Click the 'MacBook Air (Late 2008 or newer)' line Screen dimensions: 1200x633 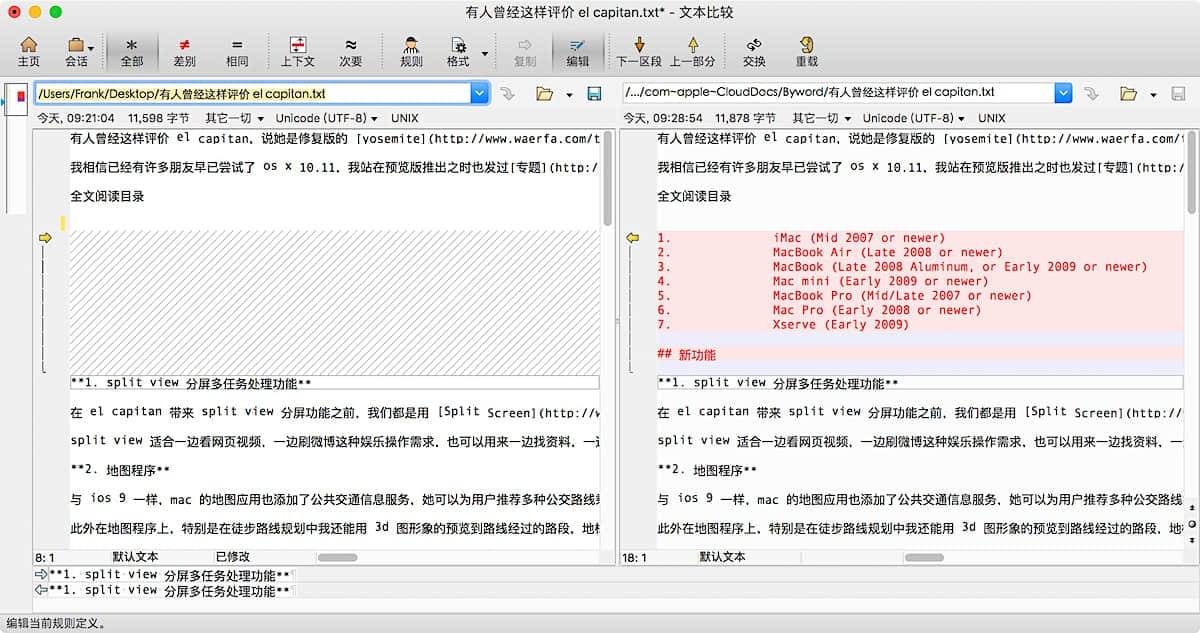(887, 252)
